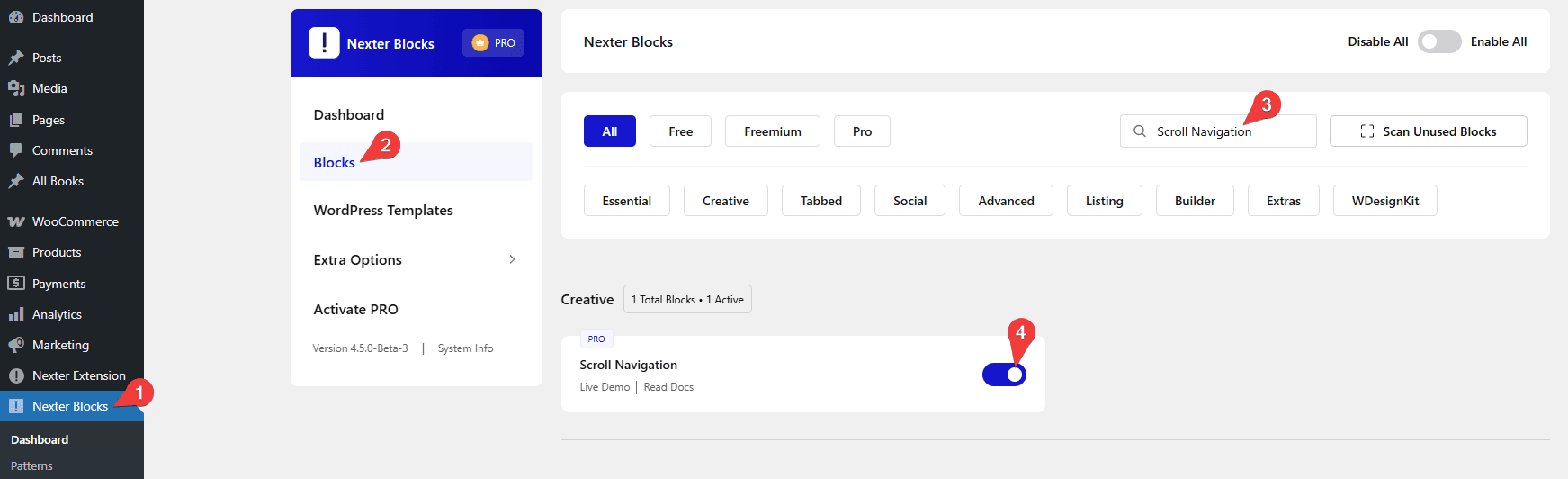Screen dimensions: 1568x479
Task: Click the Nexter Blocks logo in panel header
Action: point(324,42)
